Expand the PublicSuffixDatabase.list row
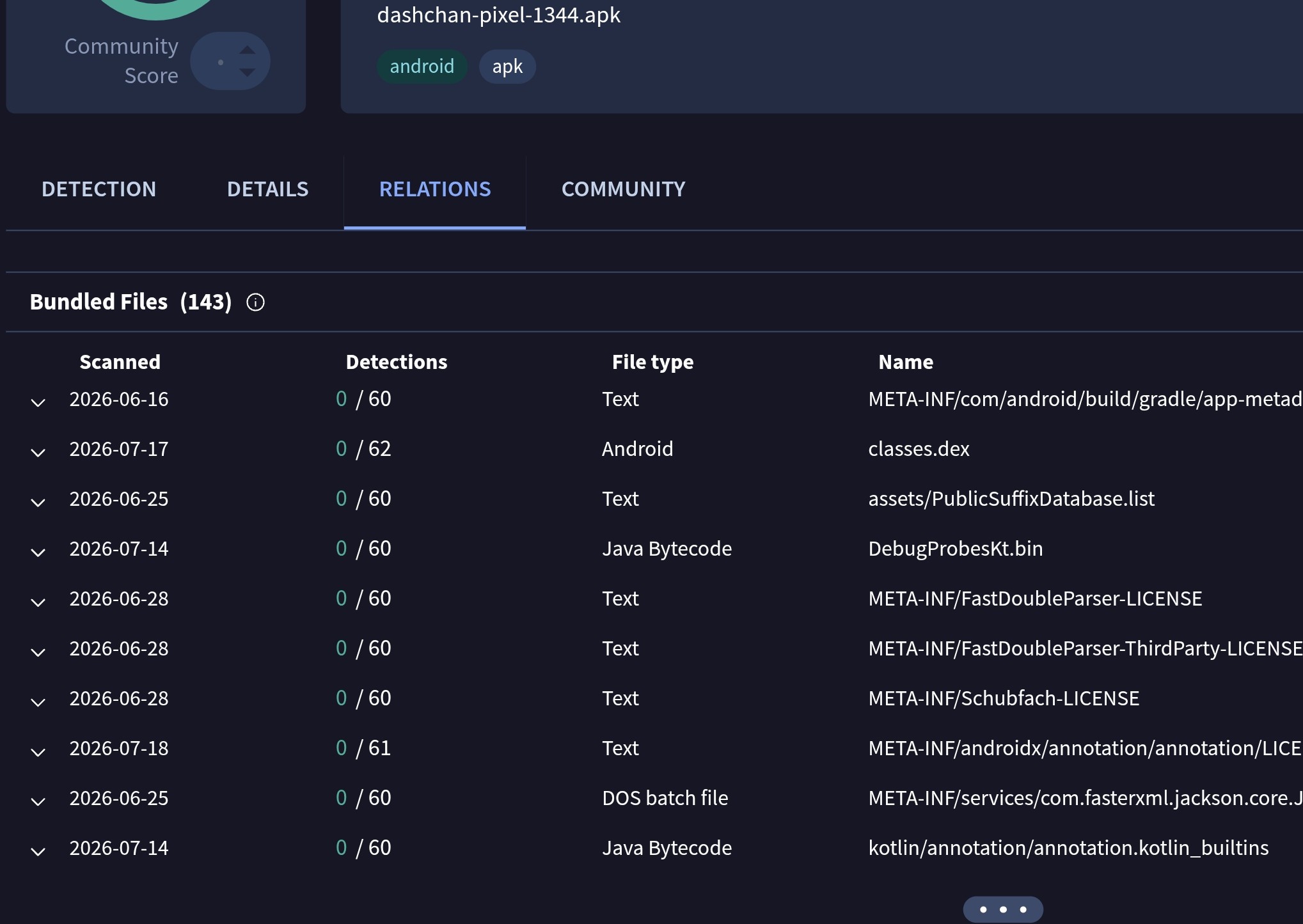The width and height of the screenshot is (1303, 924). tap(38, 502)
